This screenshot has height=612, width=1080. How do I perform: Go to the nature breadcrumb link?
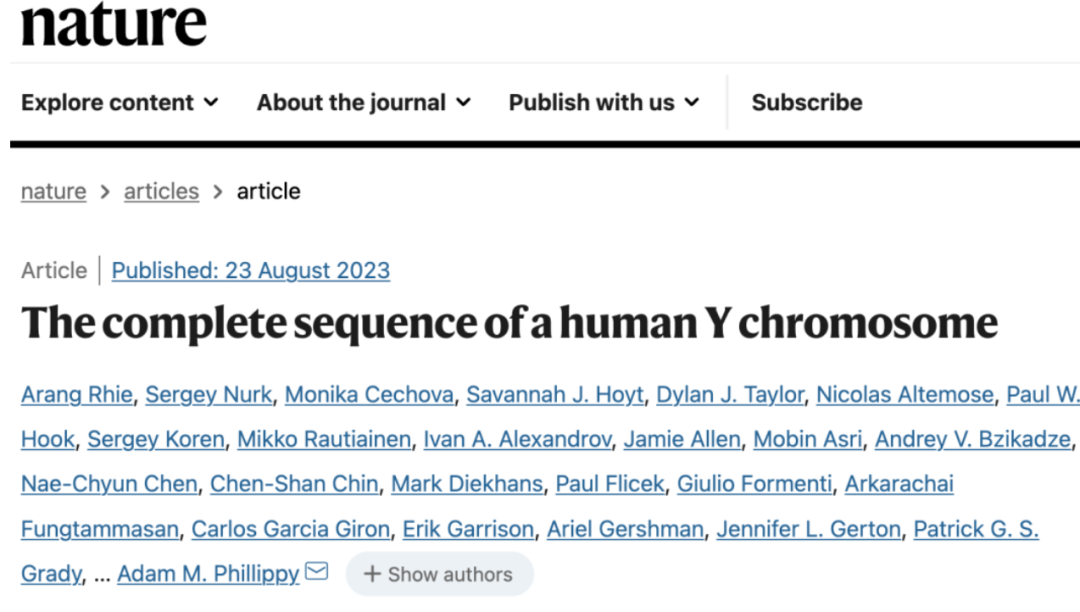(x=53, y=191)
